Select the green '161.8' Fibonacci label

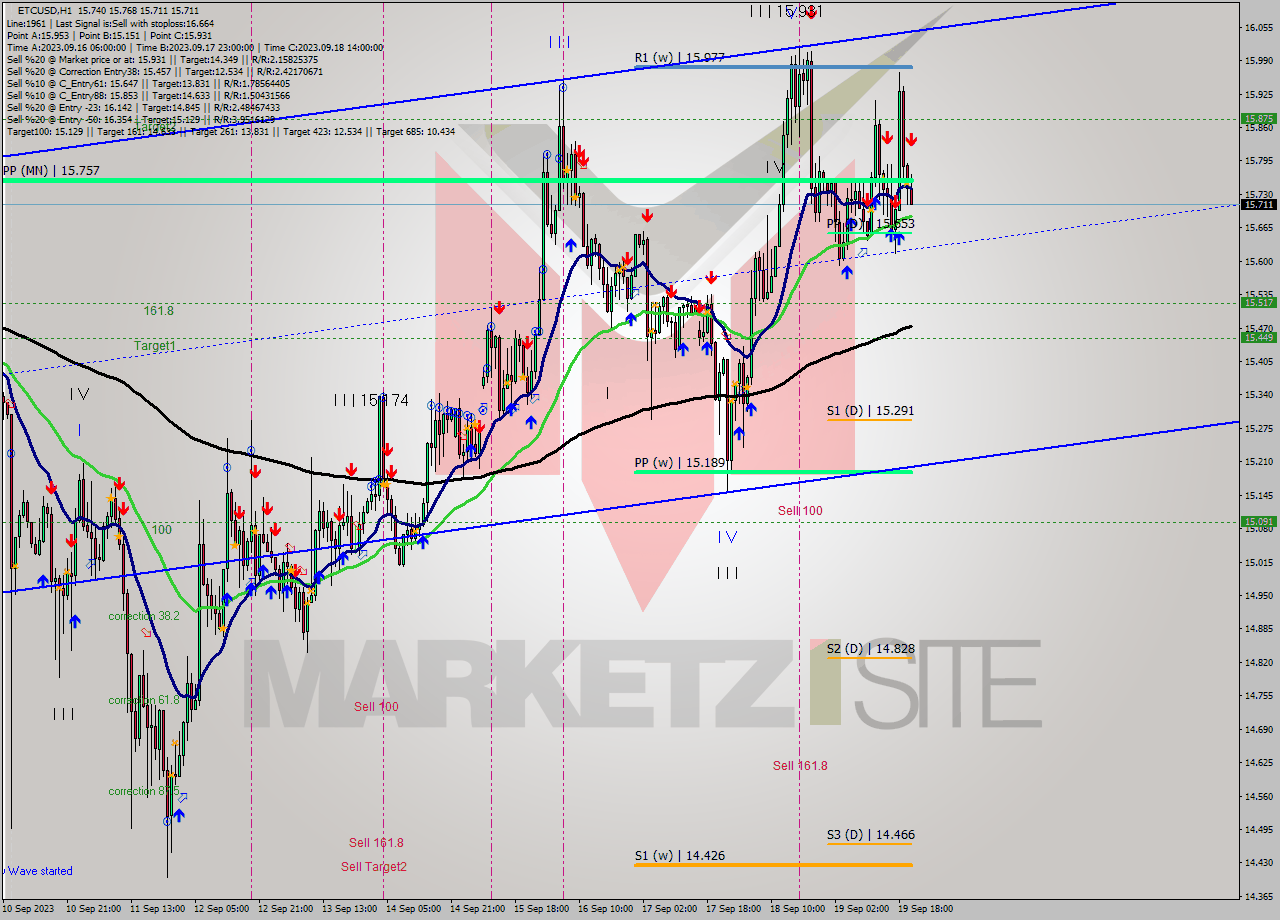pyautogui.click(x=158, y=311)
